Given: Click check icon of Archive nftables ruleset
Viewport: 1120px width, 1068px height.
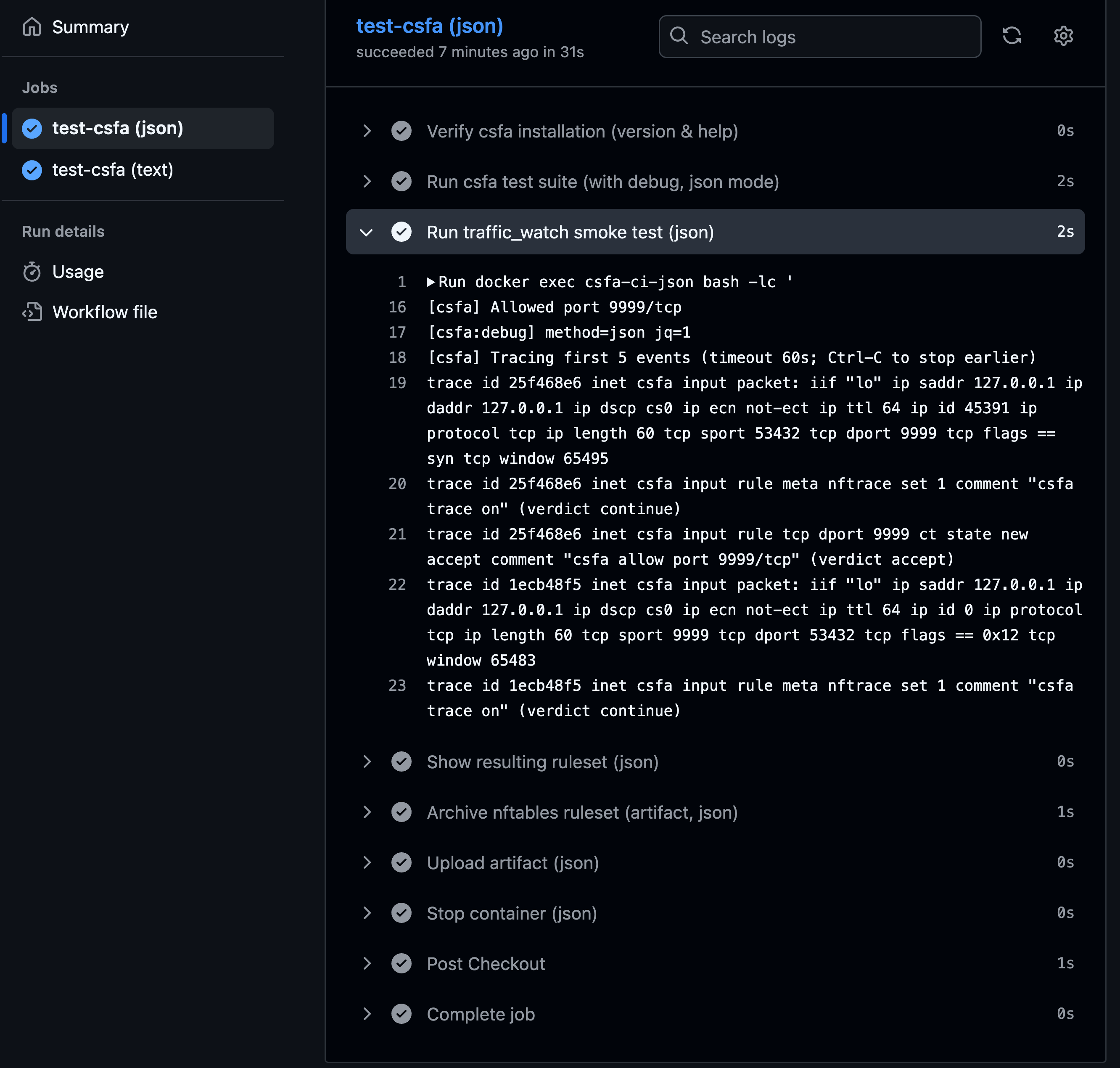Looking at the screenshot, I should pyautogui.click(x=402, y=812).
